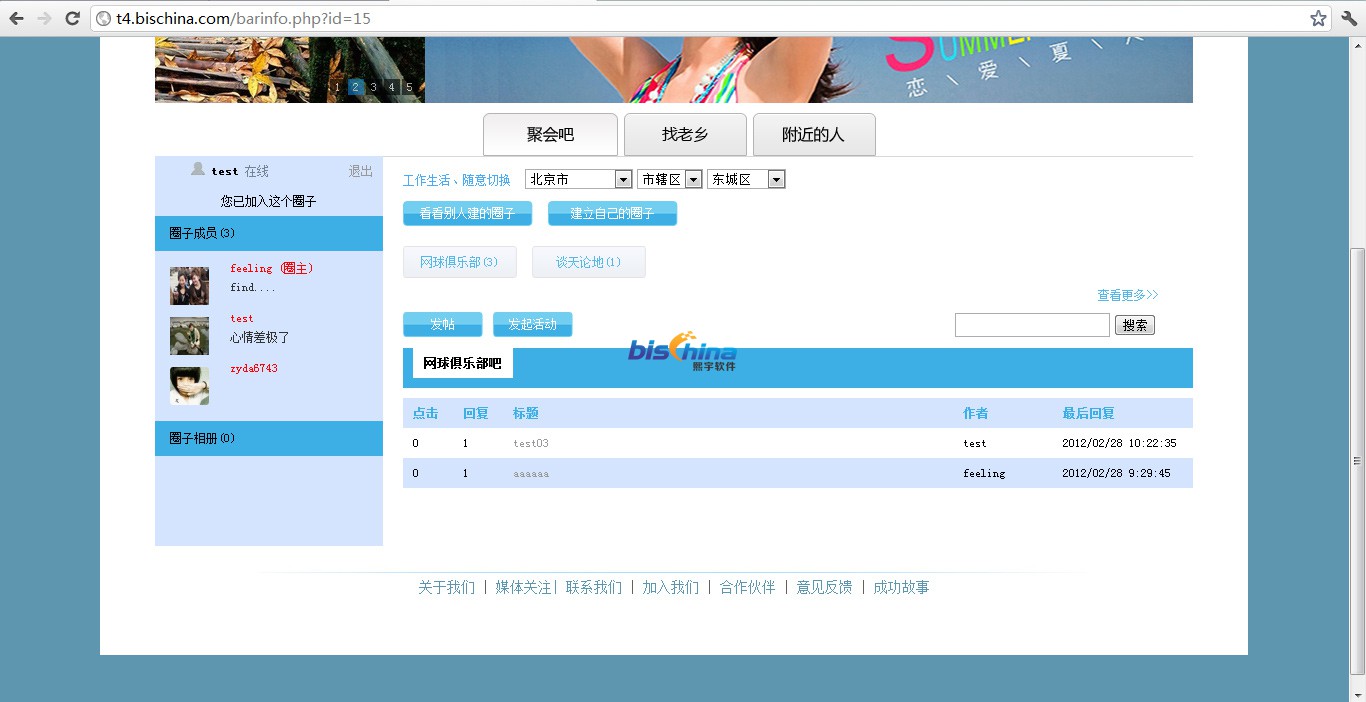Click the 最后回复 column header

(x=1088, y=413)
